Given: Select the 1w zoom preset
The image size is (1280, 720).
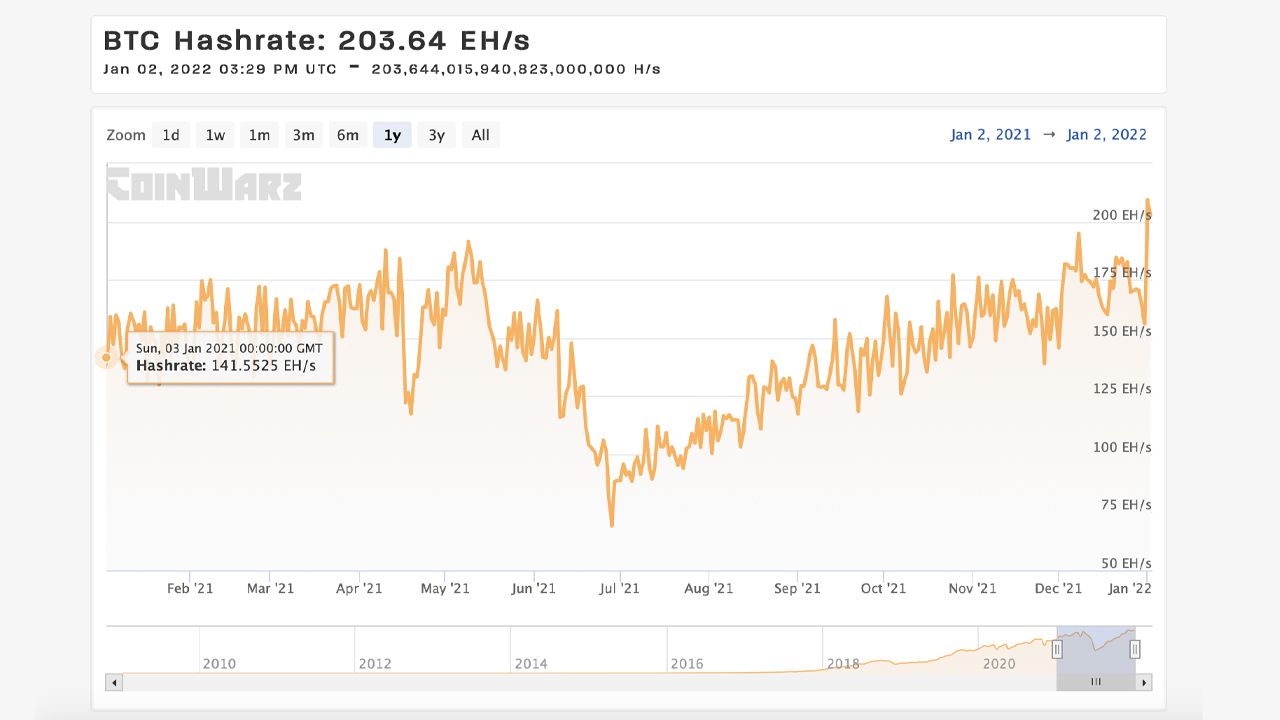Looking at the screenshot, I should click(214, 134).
